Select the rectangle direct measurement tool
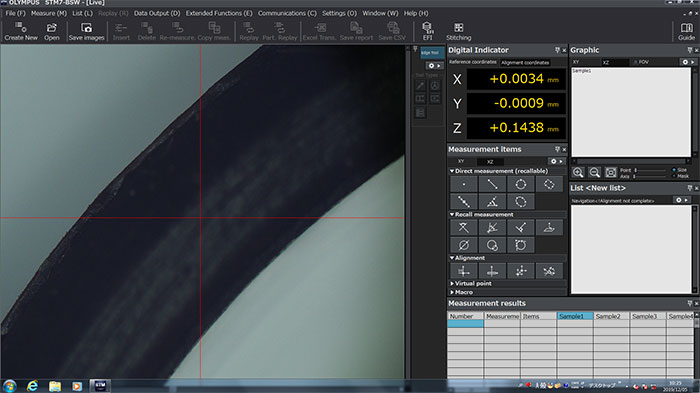Image resolution: width=700 pixels, height=393 pixels. click(x=549, y=184)
